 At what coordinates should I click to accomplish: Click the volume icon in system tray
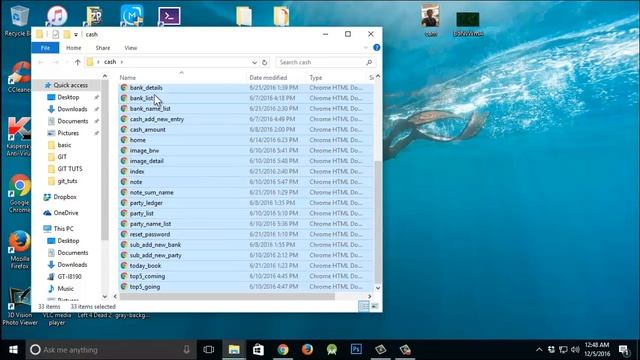tap(575, 350)
